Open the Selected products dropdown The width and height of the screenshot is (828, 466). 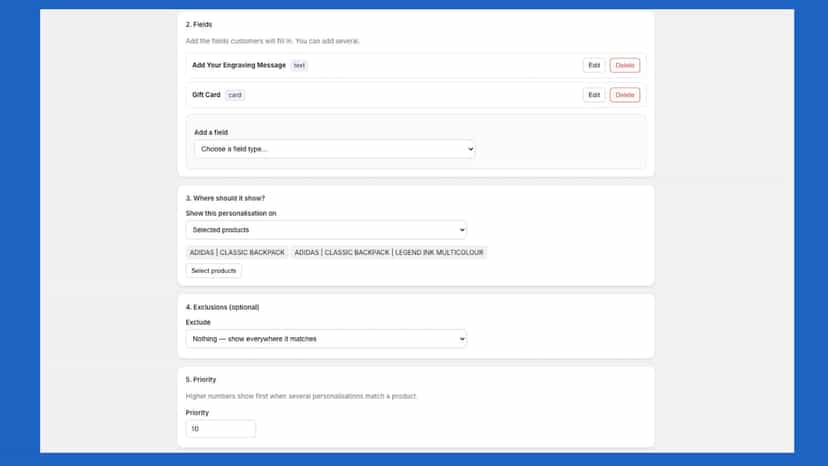pos(326,230)
